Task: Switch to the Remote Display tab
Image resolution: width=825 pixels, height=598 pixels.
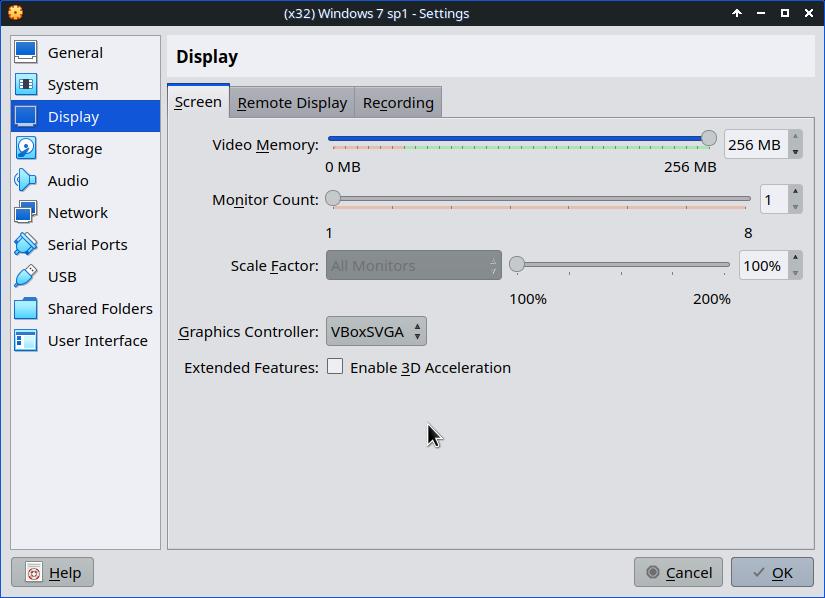Action: pos(292,103)
